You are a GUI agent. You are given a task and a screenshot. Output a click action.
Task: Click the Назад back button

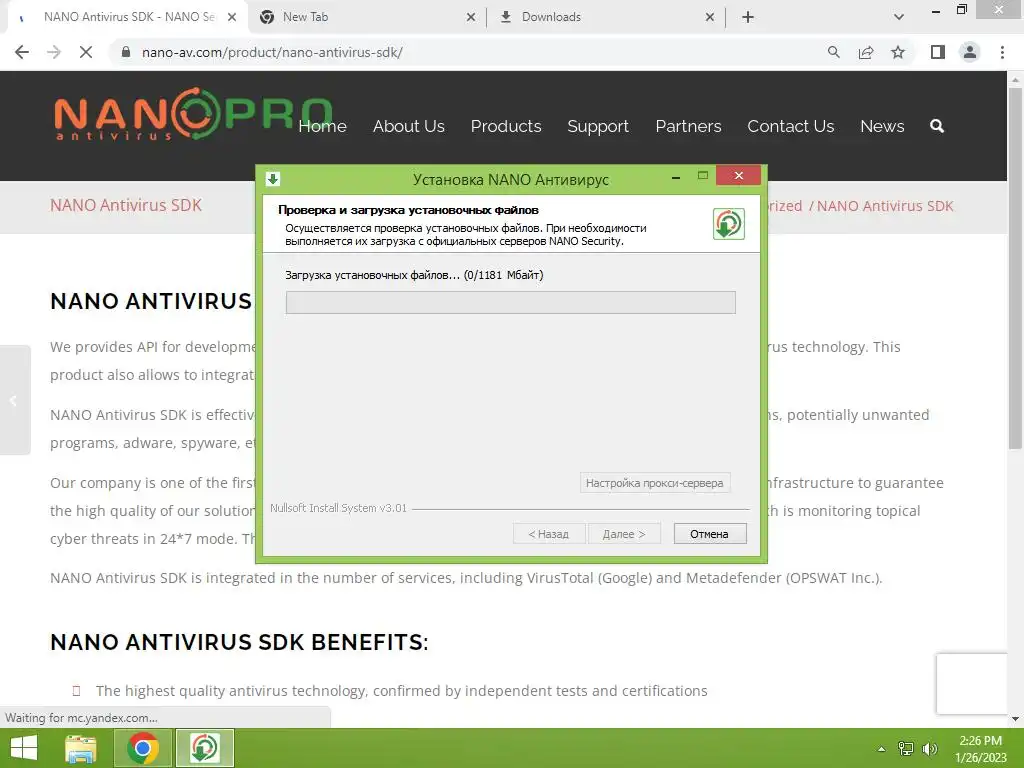click(x=549, y=534)
